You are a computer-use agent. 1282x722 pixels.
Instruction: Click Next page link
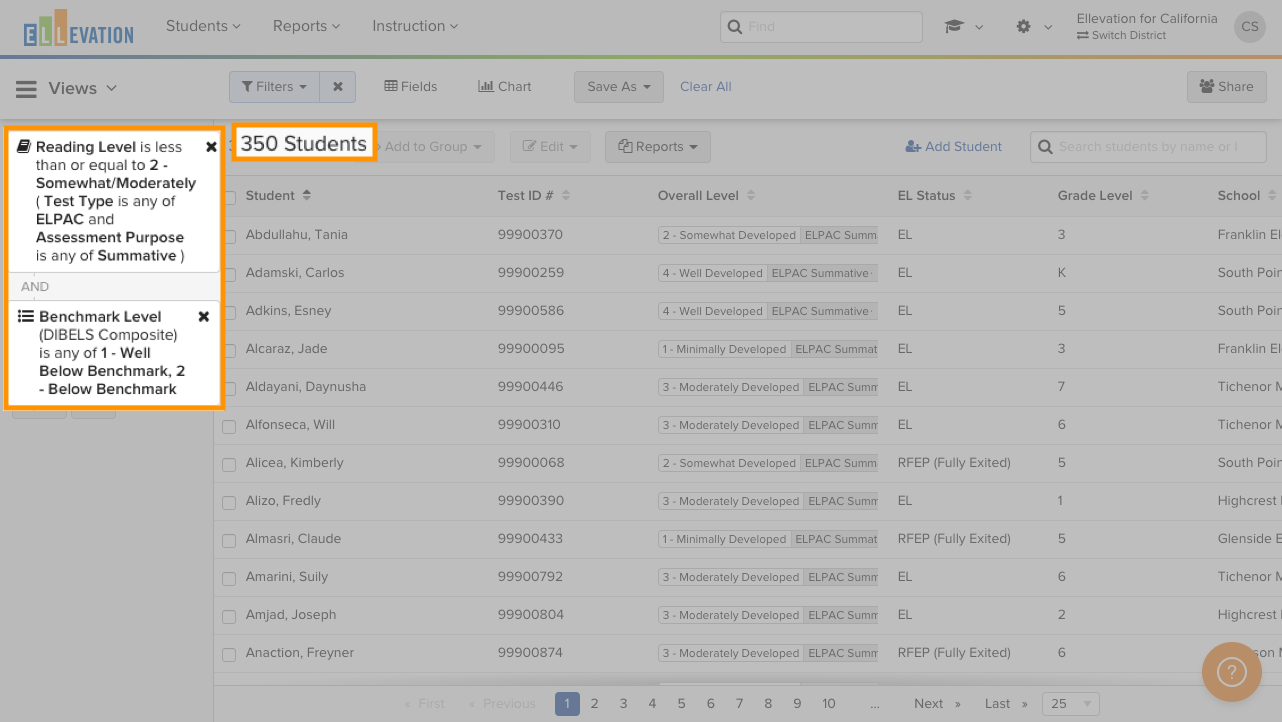click(937, 704)
